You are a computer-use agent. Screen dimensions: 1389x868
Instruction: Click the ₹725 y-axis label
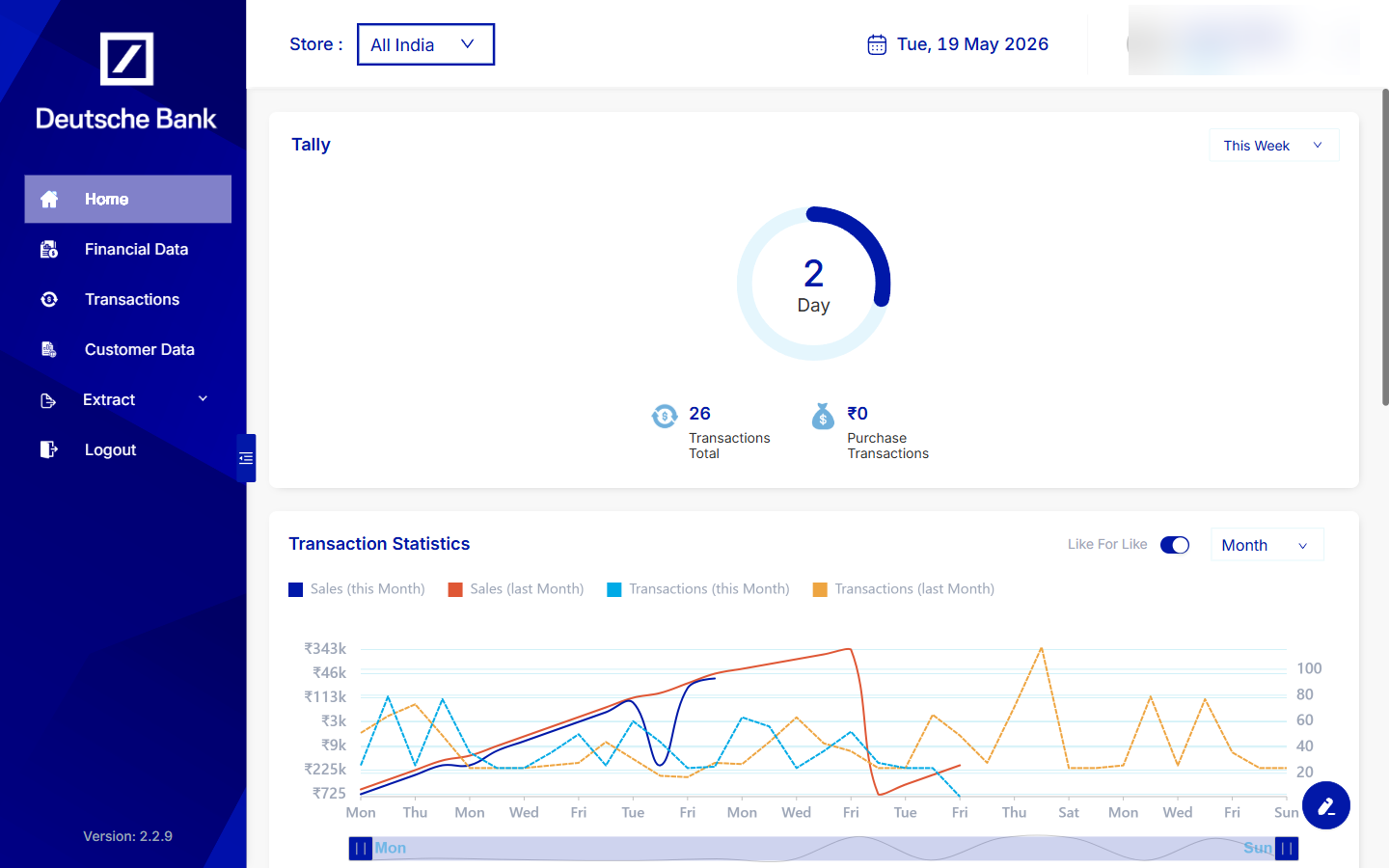click(x=329, y=793)
